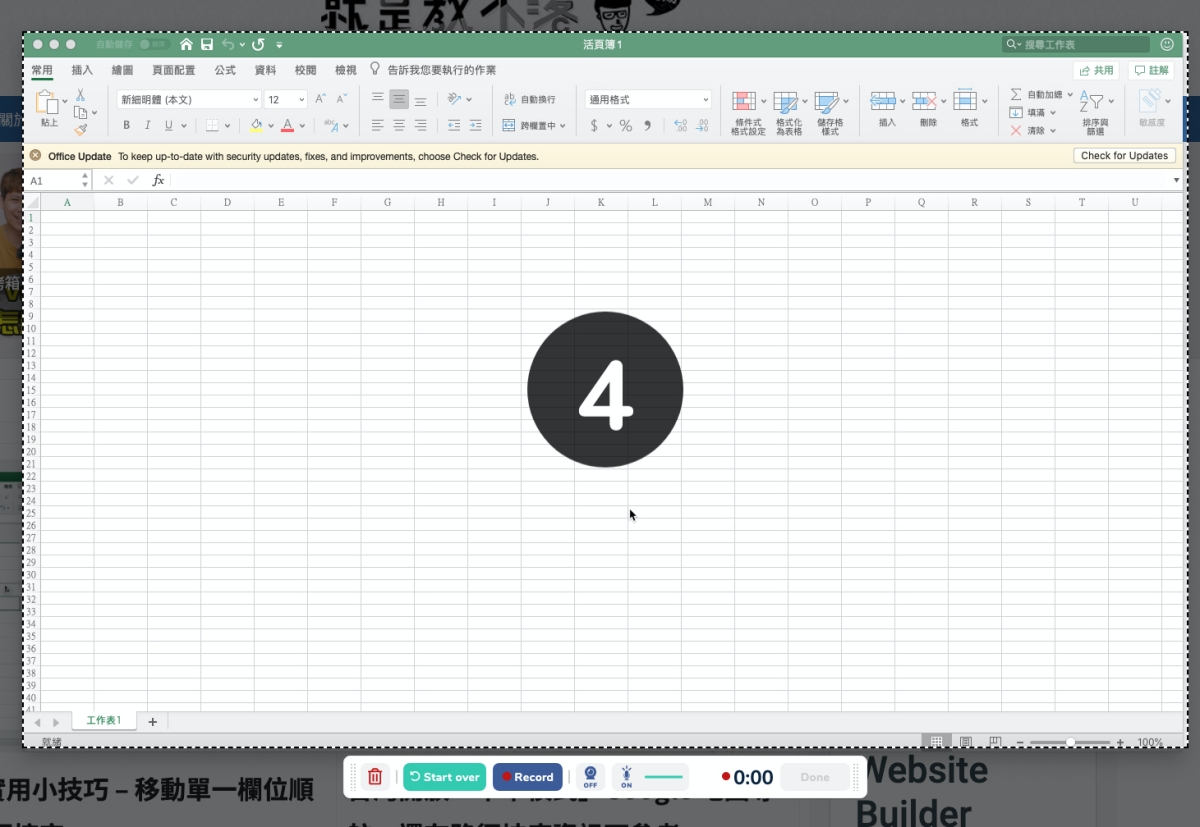Image resolution: width=1200 pixels, height=827 pixels.
Task: Adjust the zoom slider in status bar
Action: (1070, 742)
